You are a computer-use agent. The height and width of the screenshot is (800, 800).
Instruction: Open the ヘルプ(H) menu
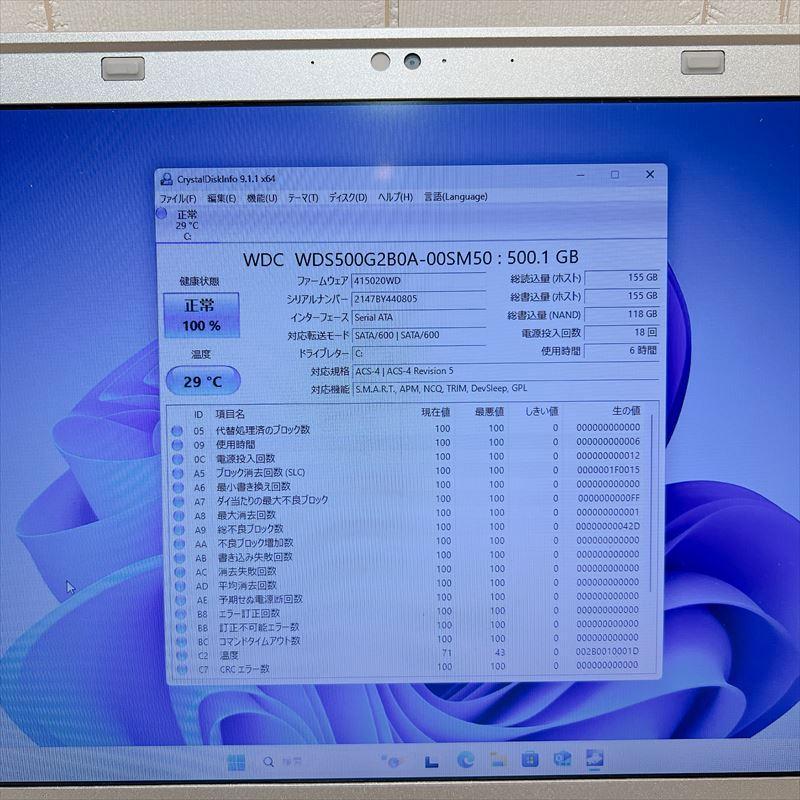coord(395,197)
